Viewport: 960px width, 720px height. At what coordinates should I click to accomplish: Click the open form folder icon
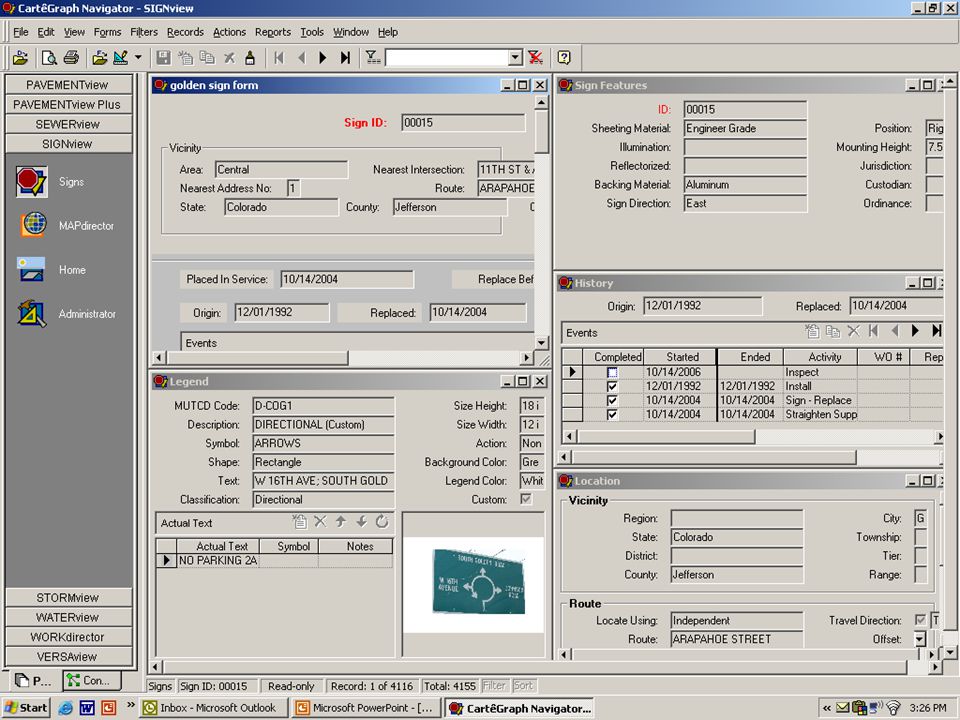pyautogui.click(x=99, y=58)
